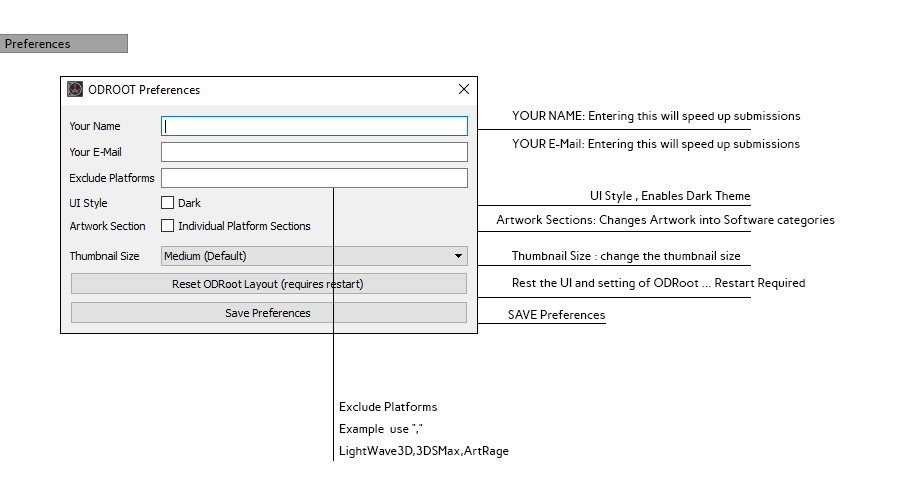Click the "Dark" checkbox label text
Image resolution: width=899 pixels, height=496 pixels.
189,203
